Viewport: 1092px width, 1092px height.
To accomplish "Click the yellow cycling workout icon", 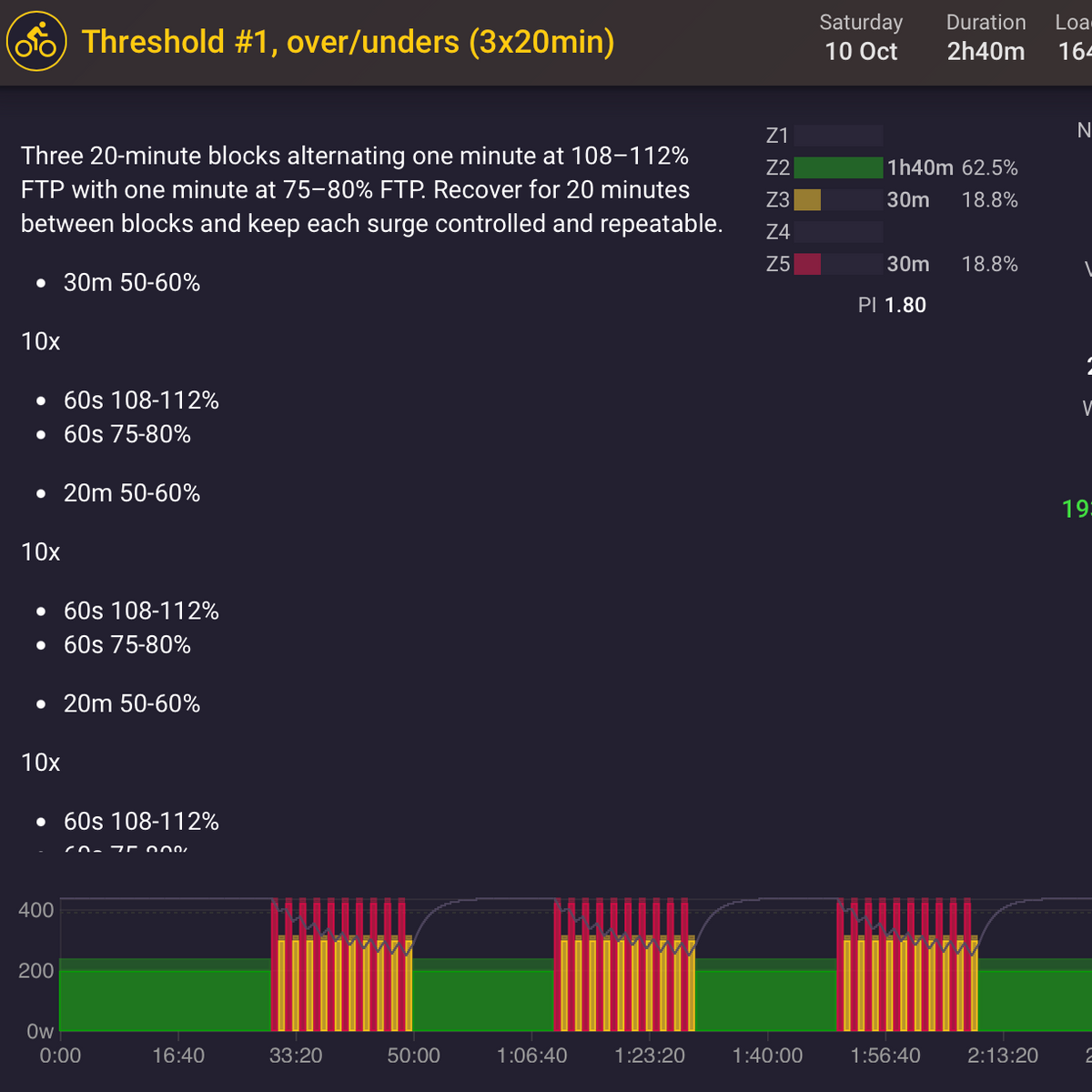I will 36,42.
